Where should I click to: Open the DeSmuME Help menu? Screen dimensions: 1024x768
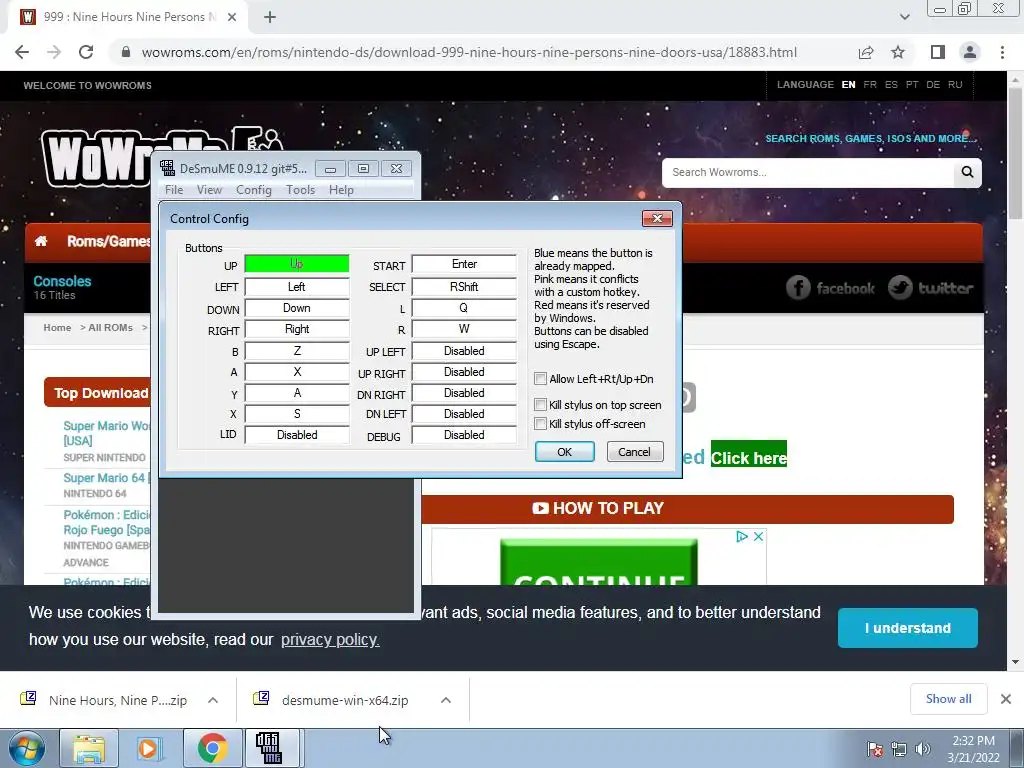click(x=341, y=190)
